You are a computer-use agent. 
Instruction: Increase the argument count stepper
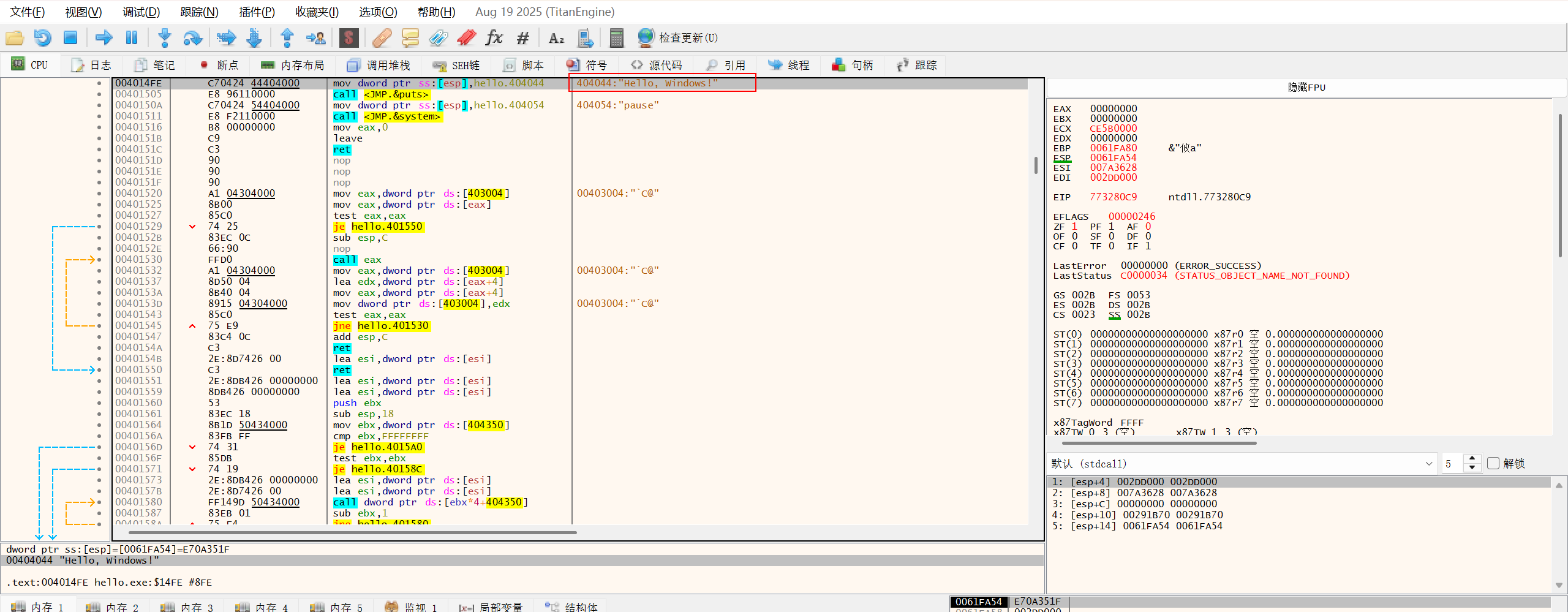[x=1472, y=459]
